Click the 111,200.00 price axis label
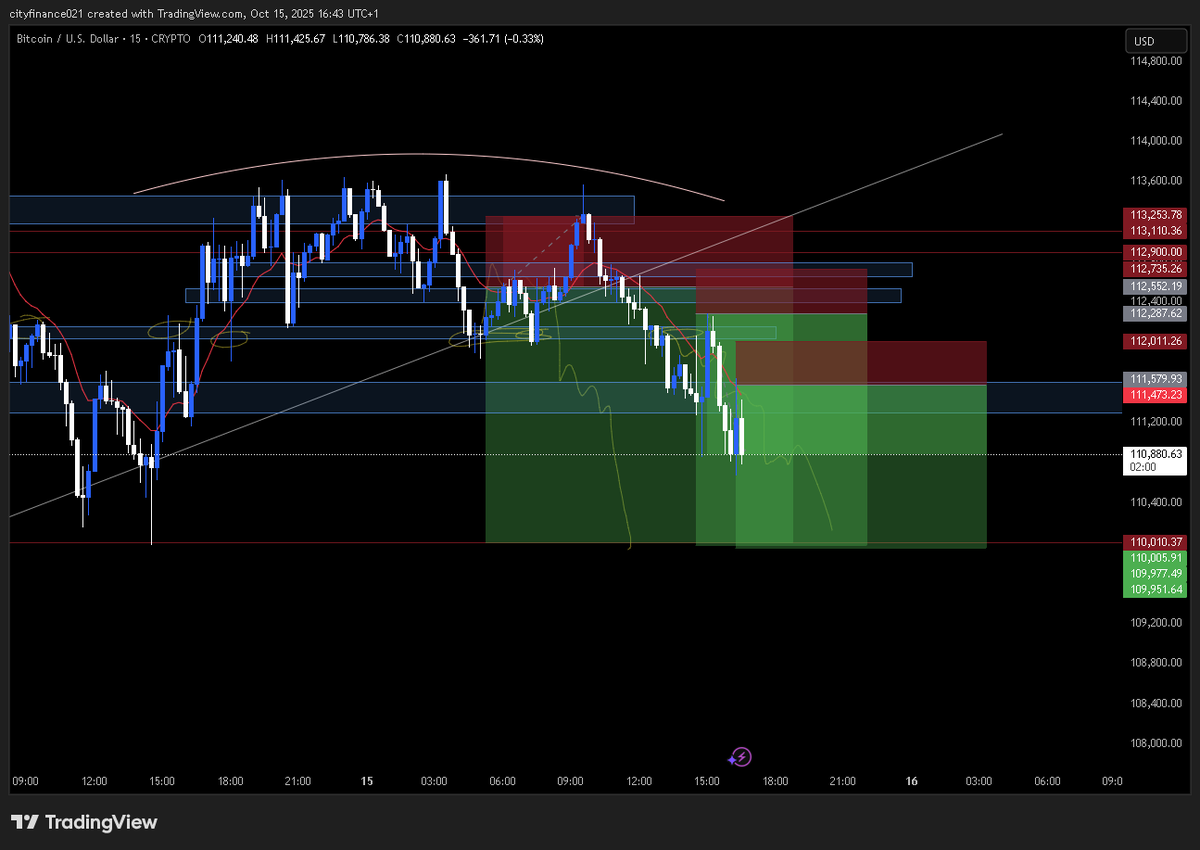Screen dimensions: 1200x850 (1155, 422)
